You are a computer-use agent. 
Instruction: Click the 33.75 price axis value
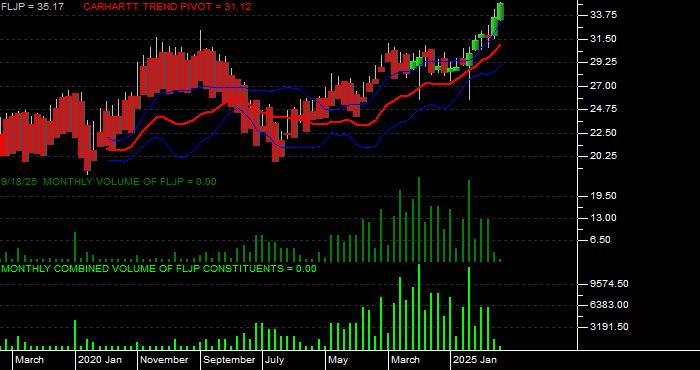pos(603,15)
